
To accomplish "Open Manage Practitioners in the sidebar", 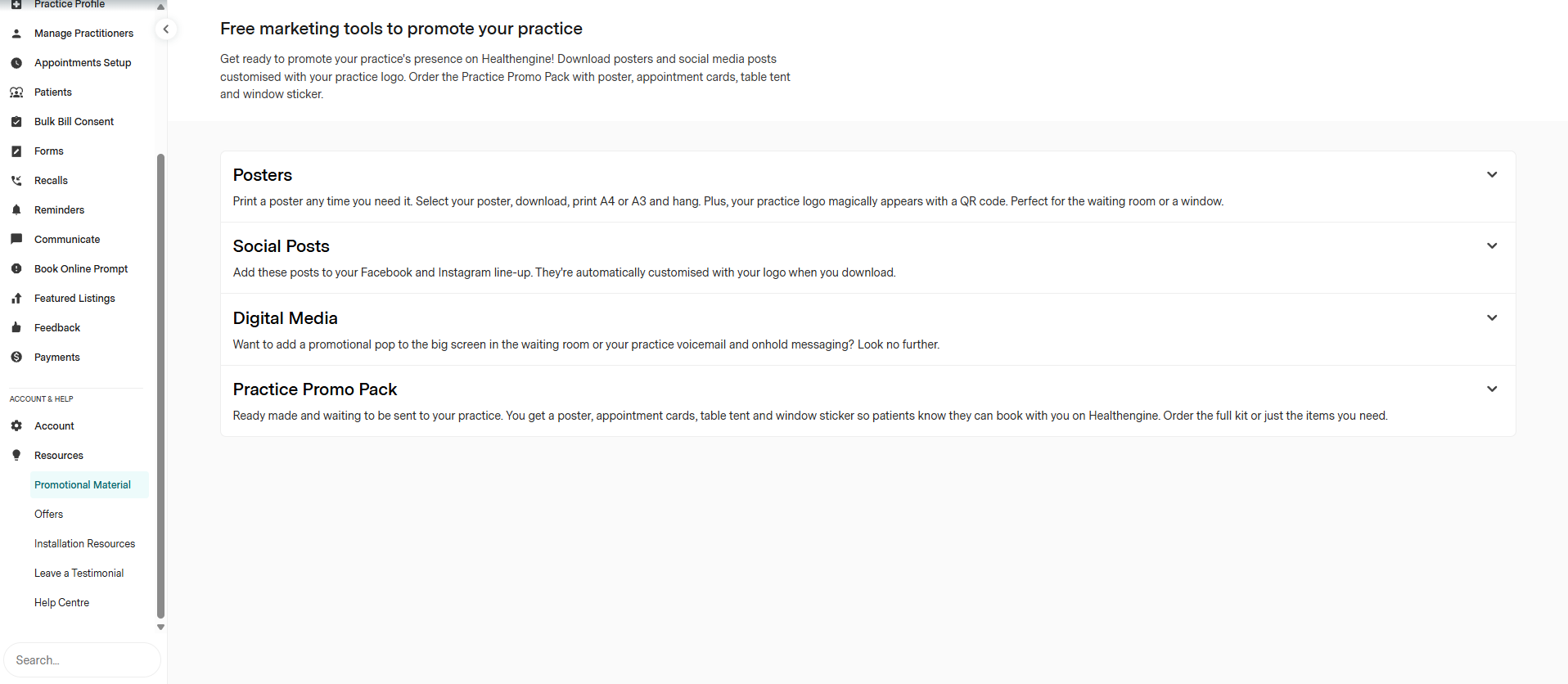I will click(83, 34).
